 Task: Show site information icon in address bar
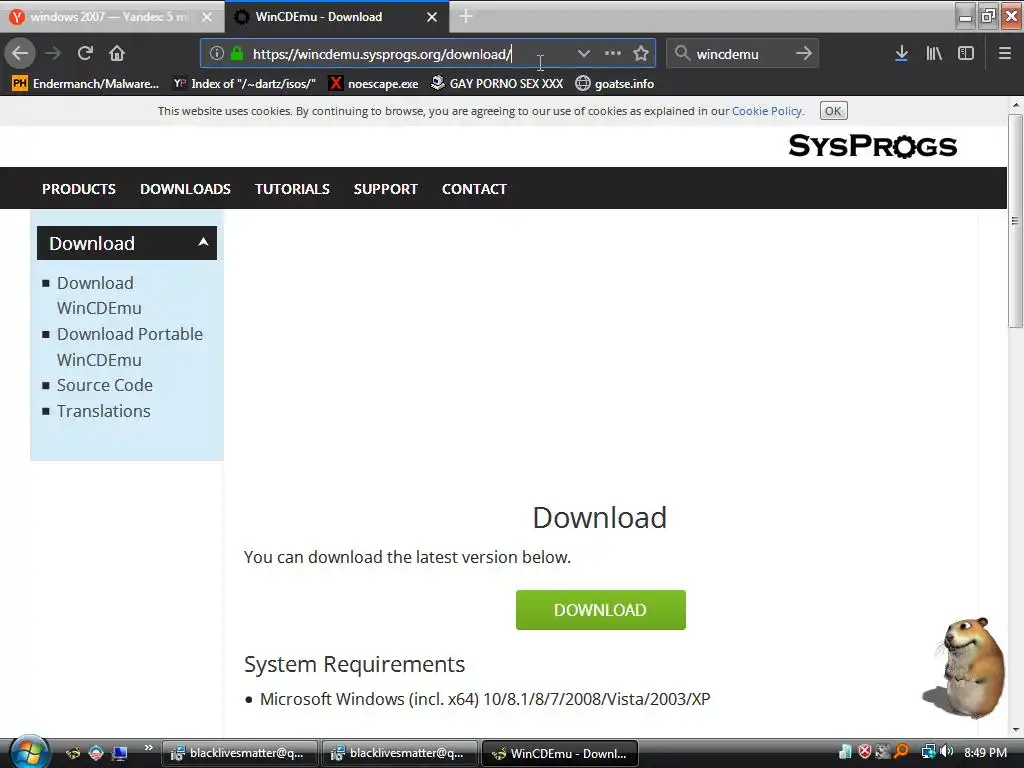(217, 54)
